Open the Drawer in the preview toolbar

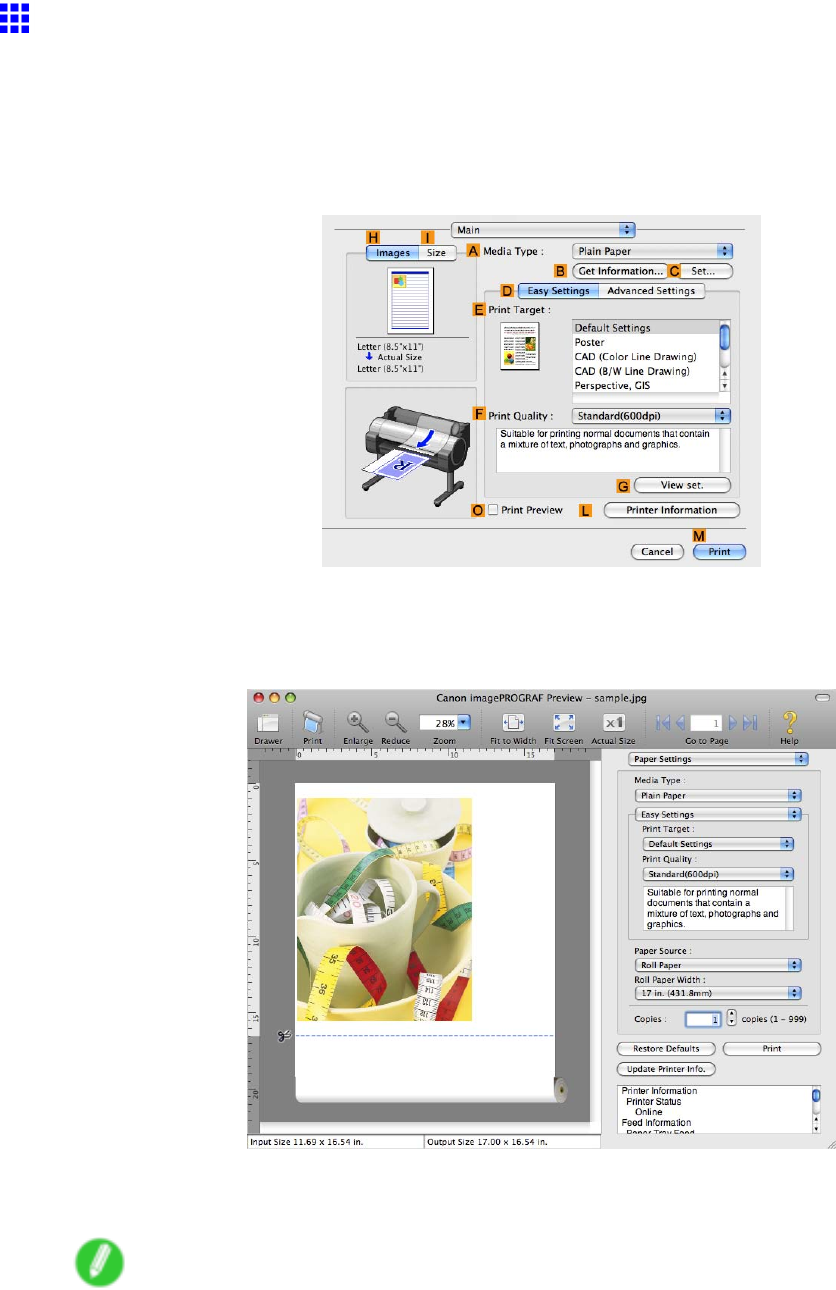point(267,724)
